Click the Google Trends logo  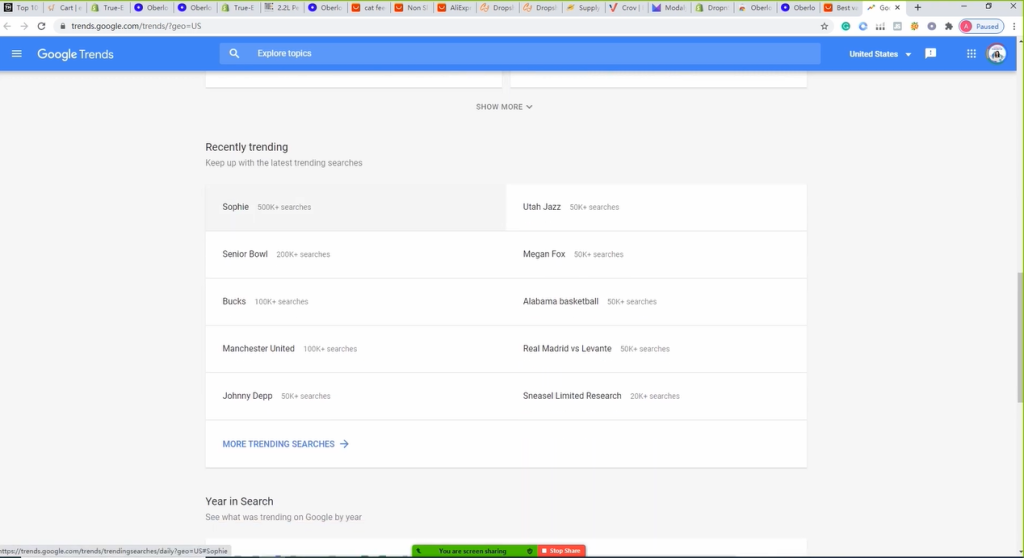[x=75, y=54]
